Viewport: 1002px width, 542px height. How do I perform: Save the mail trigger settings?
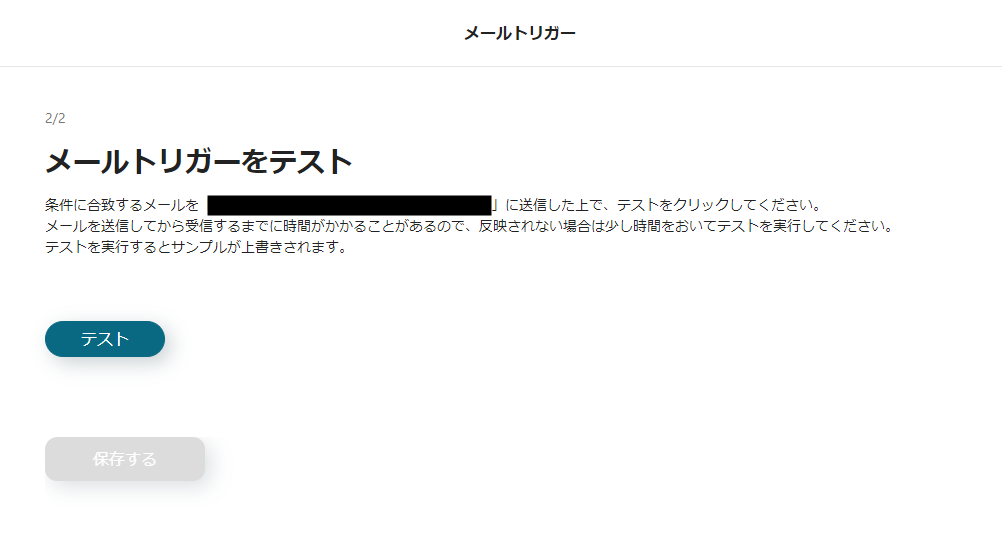click(125, 459)
